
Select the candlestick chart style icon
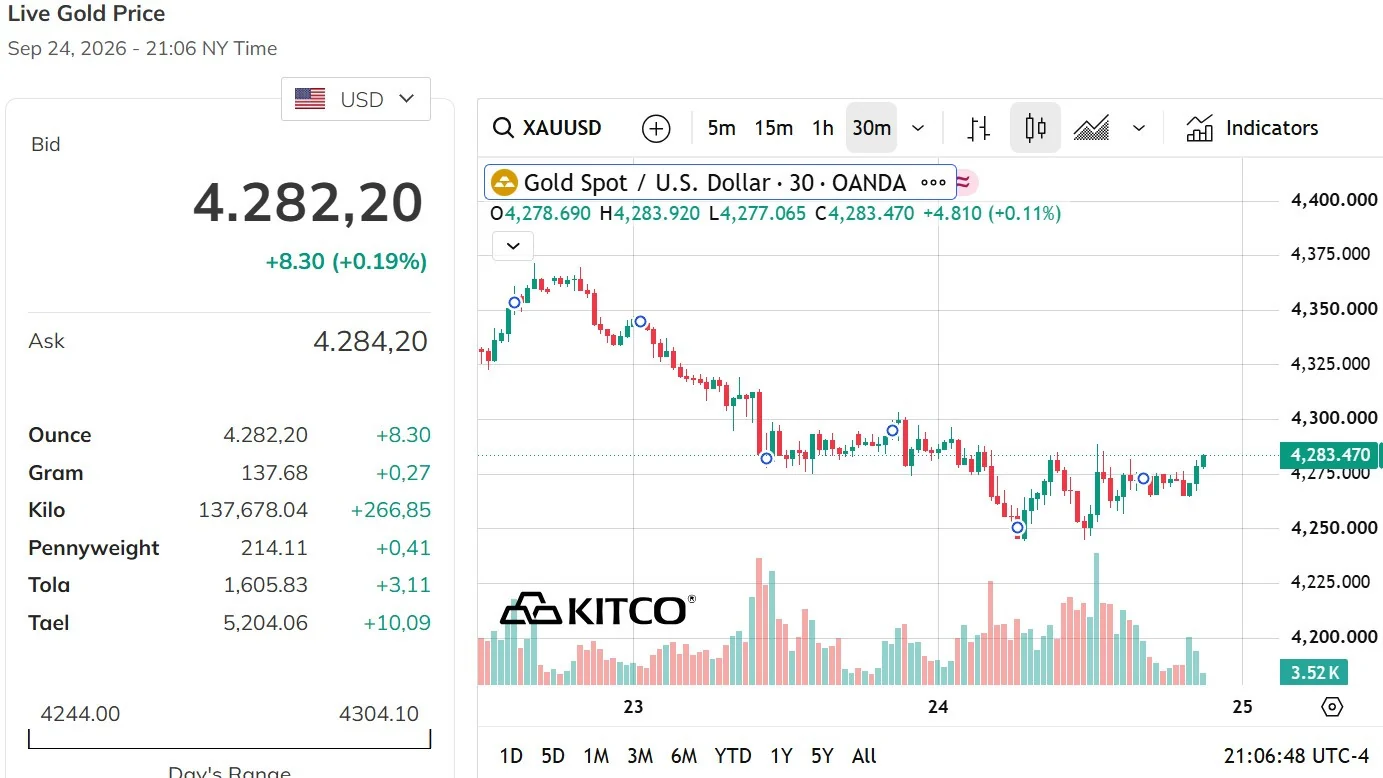click(x=1035, y=128)
